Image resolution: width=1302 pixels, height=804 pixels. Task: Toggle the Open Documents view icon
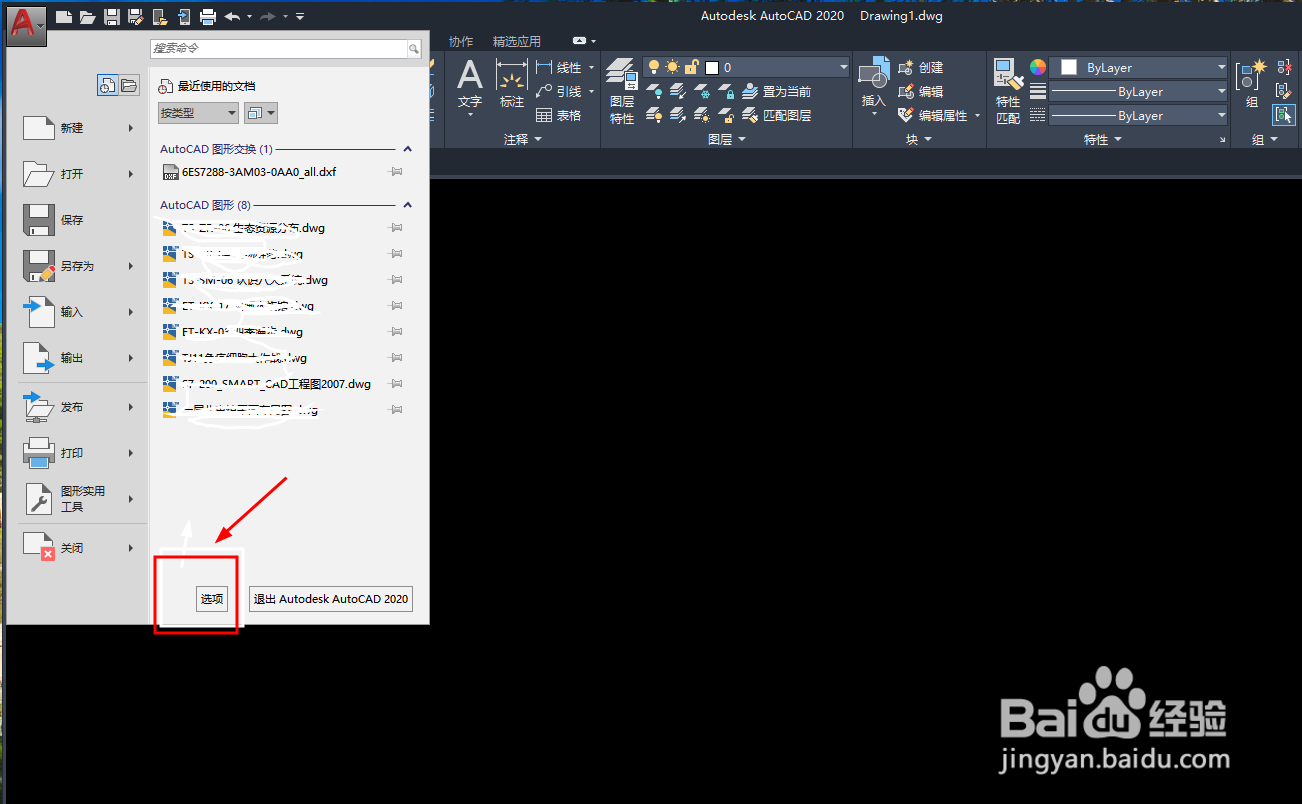pyautogui.click(x=129, y=86)
